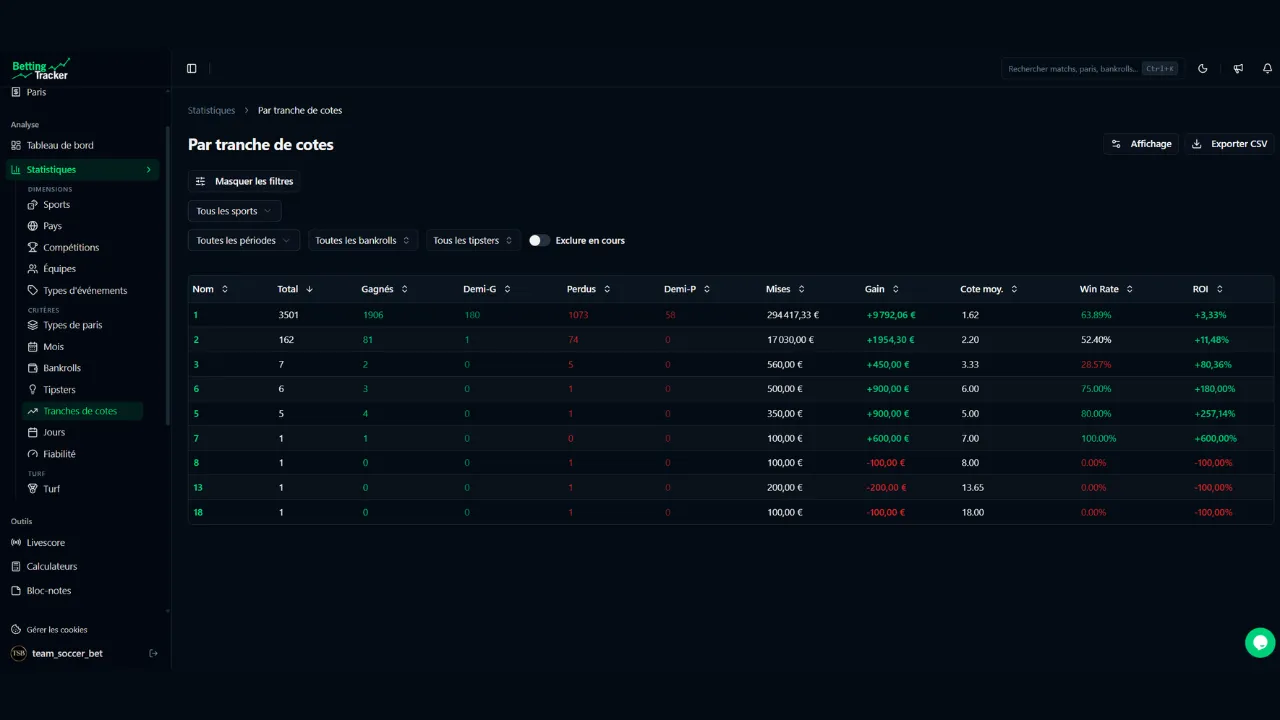This screenshot has width=1280, height=720.
Task: Switch theme using the moon icon
Action: pos(1203,68)
